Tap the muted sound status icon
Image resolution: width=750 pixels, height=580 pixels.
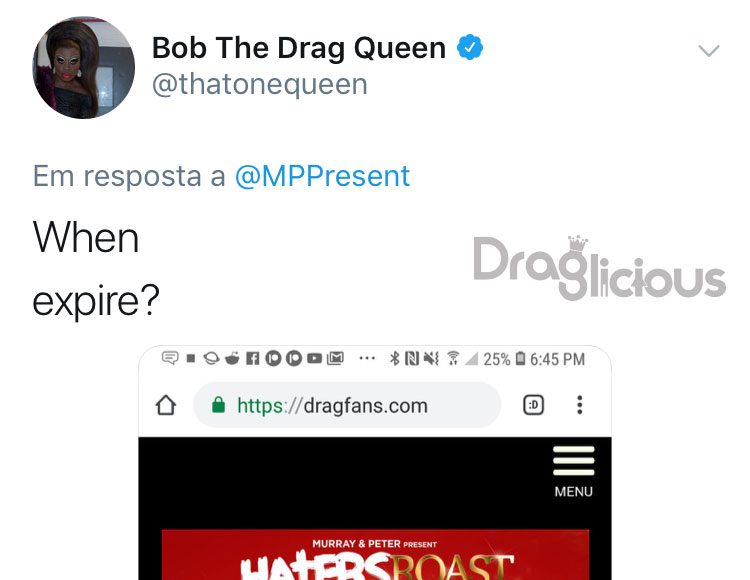click(431, 358)
